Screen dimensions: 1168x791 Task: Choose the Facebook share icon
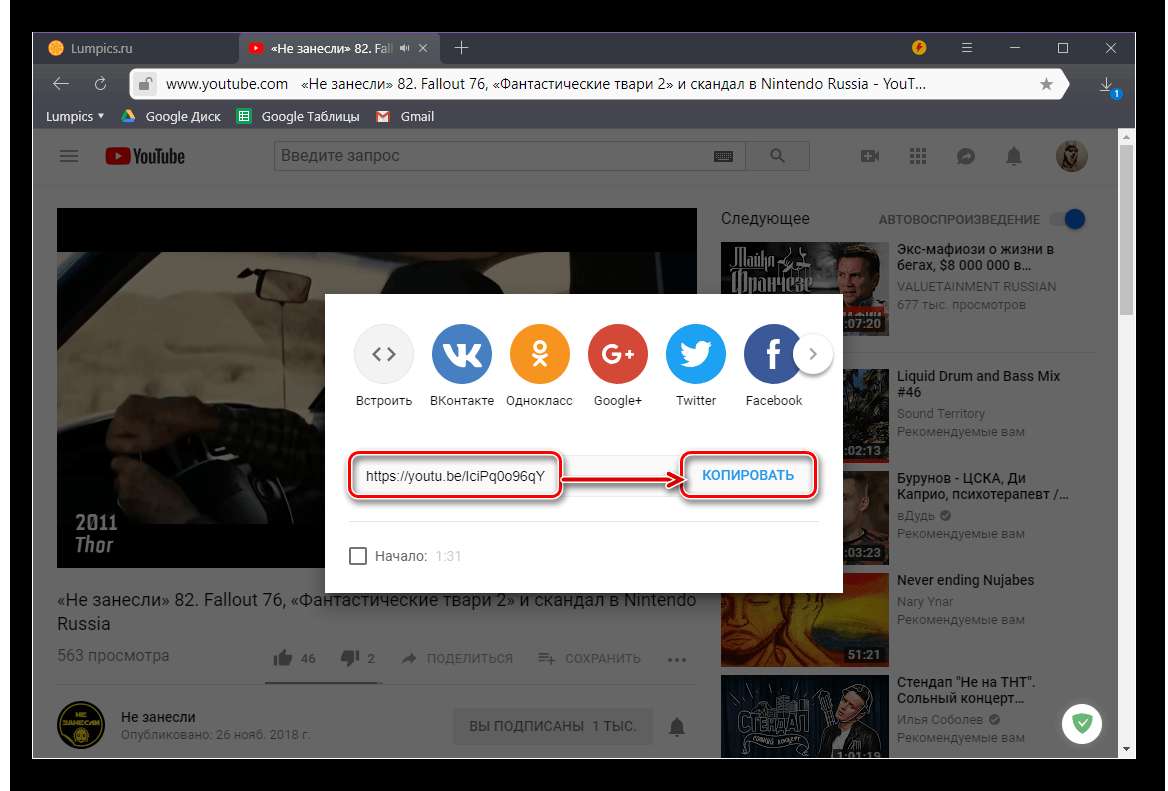click(773, 354)
